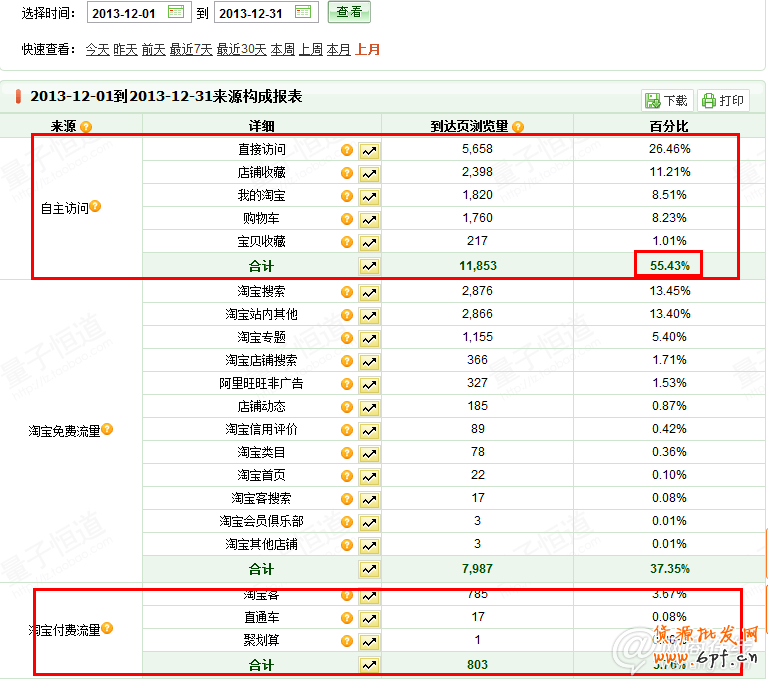Click the help icon next to 自主访问
The height and width of the screenshot is (679, 768).
coord(97,207)
